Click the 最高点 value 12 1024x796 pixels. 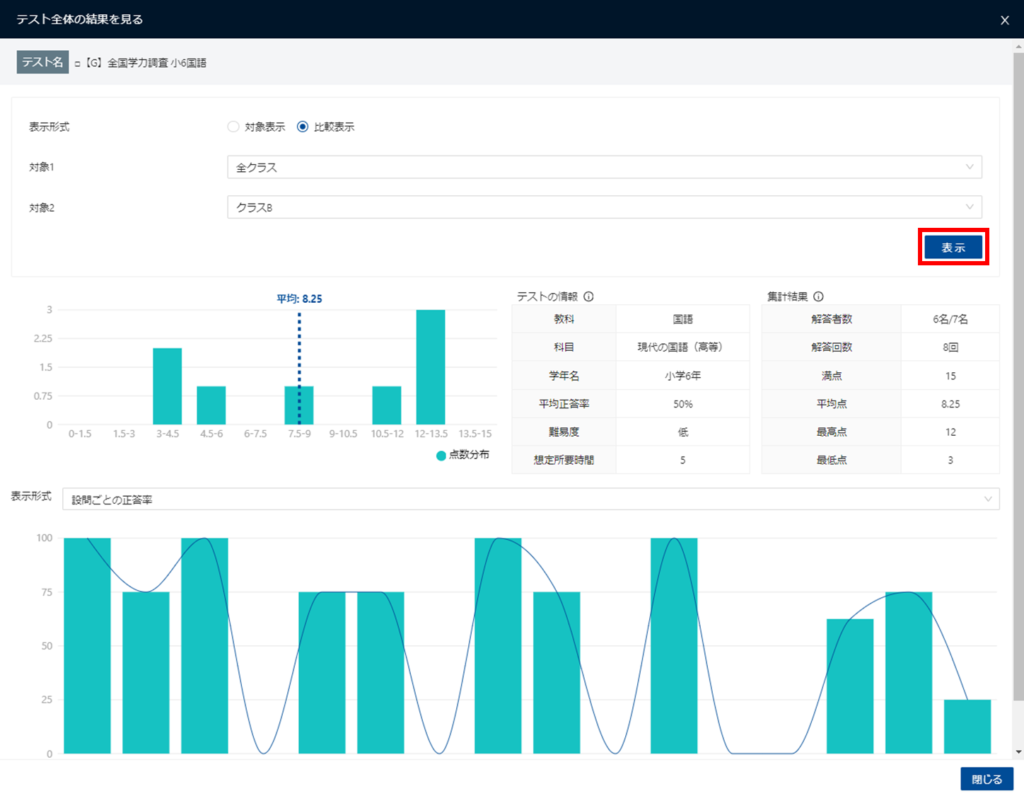point(950,432)
